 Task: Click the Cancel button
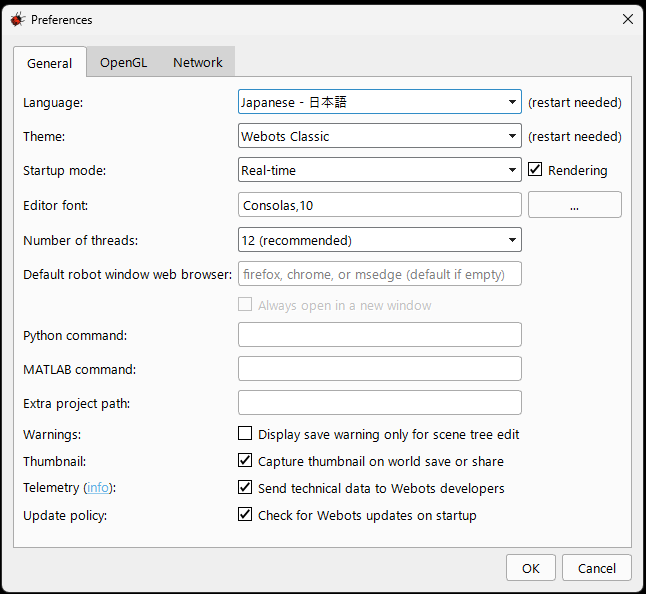pos(597,568)
